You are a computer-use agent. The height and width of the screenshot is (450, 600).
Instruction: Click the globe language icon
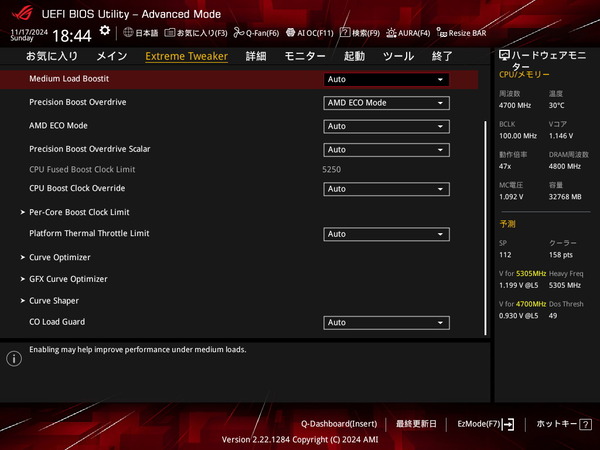pyautogui.click(x=128, y=33)
